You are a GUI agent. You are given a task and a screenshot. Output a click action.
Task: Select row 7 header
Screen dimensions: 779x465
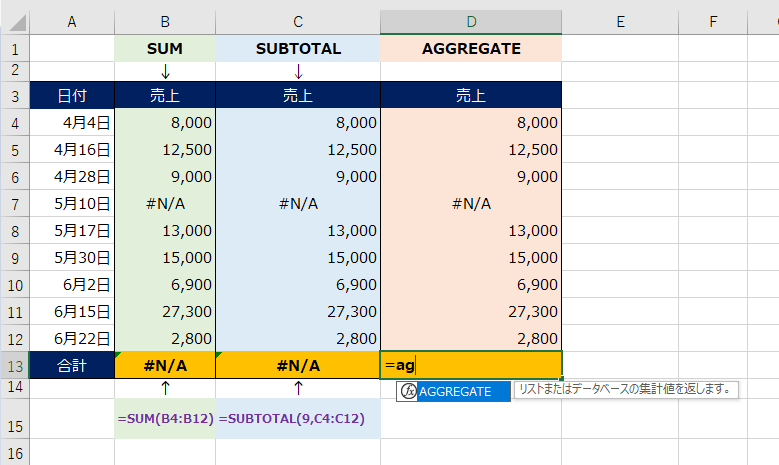[x=15, y=203]
